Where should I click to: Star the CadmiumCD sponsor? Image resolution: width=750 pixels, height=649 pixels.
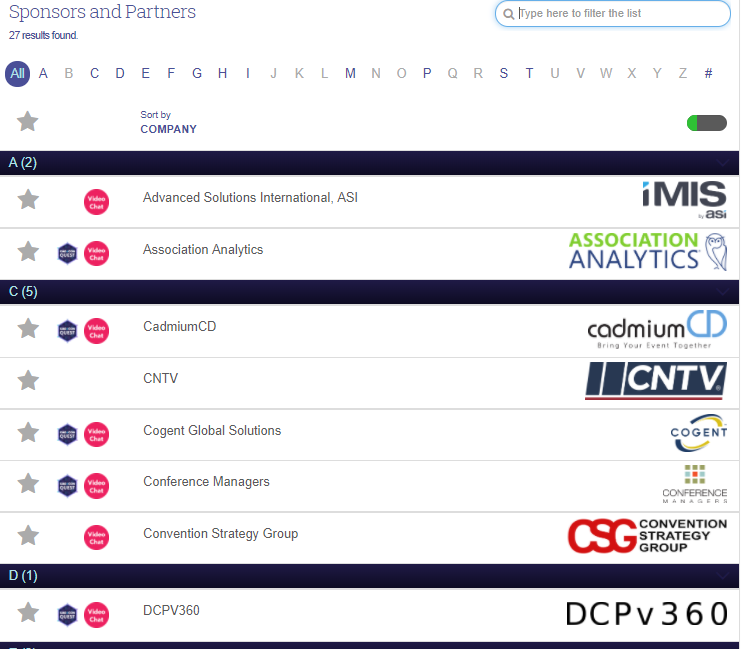[x=28, y=329]
